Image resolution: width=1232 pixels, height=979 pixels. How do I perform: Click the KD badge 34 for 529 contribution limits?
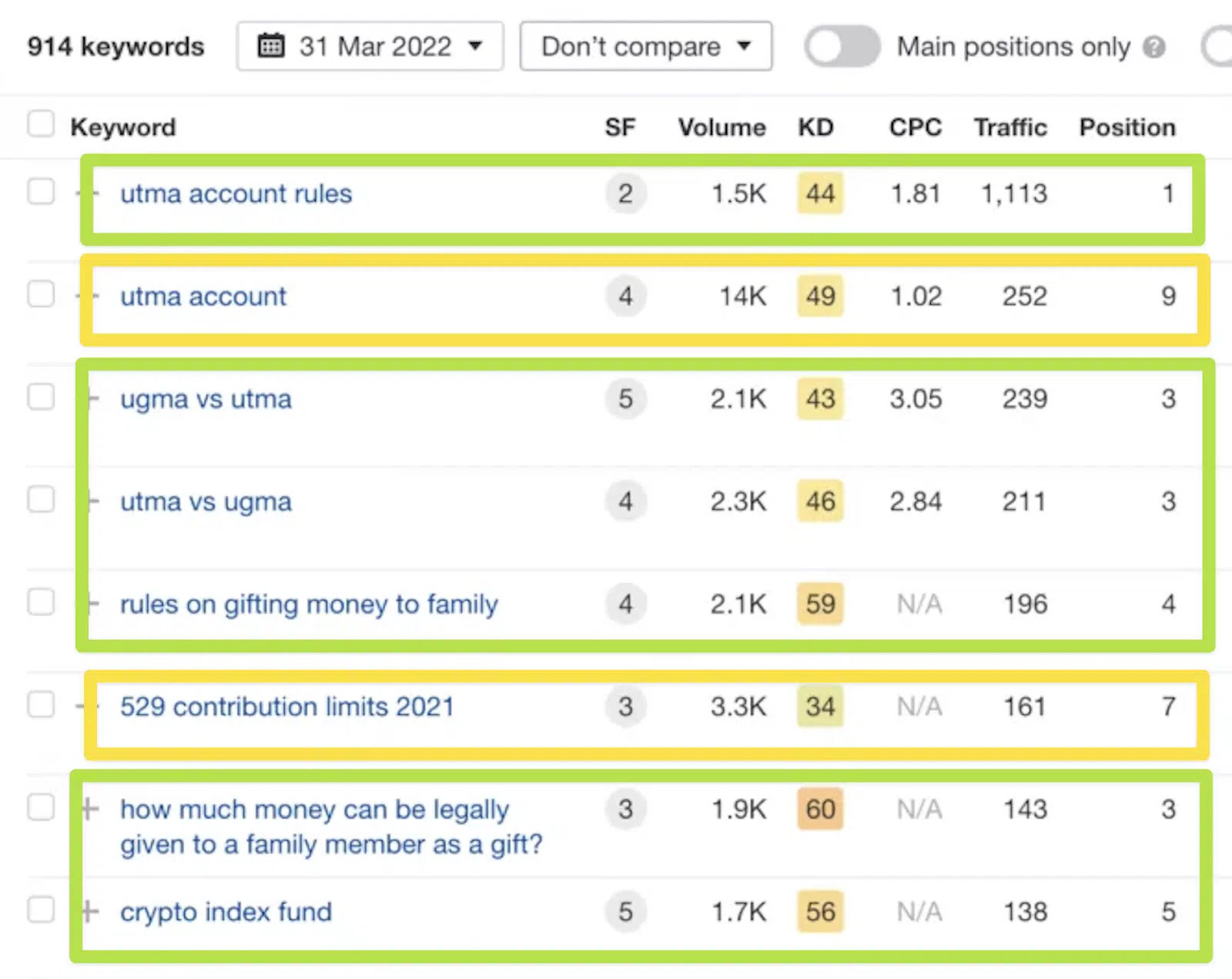coord(820,706)
